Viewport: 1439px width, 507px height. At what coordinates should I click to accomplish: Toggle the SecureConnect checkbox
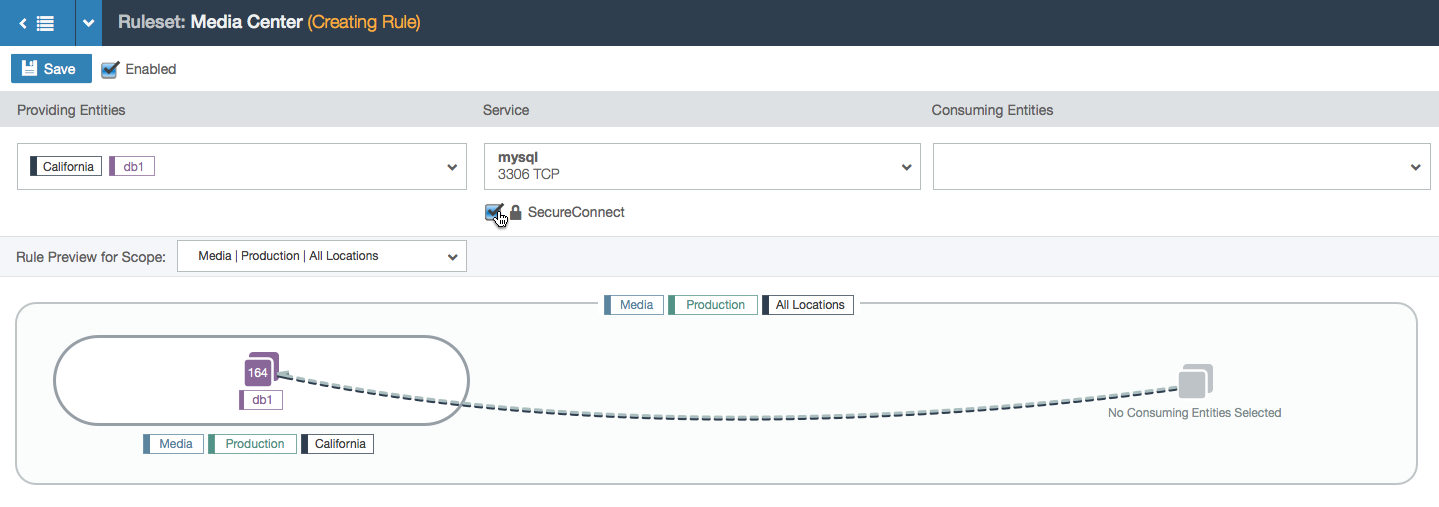(493, 212)
